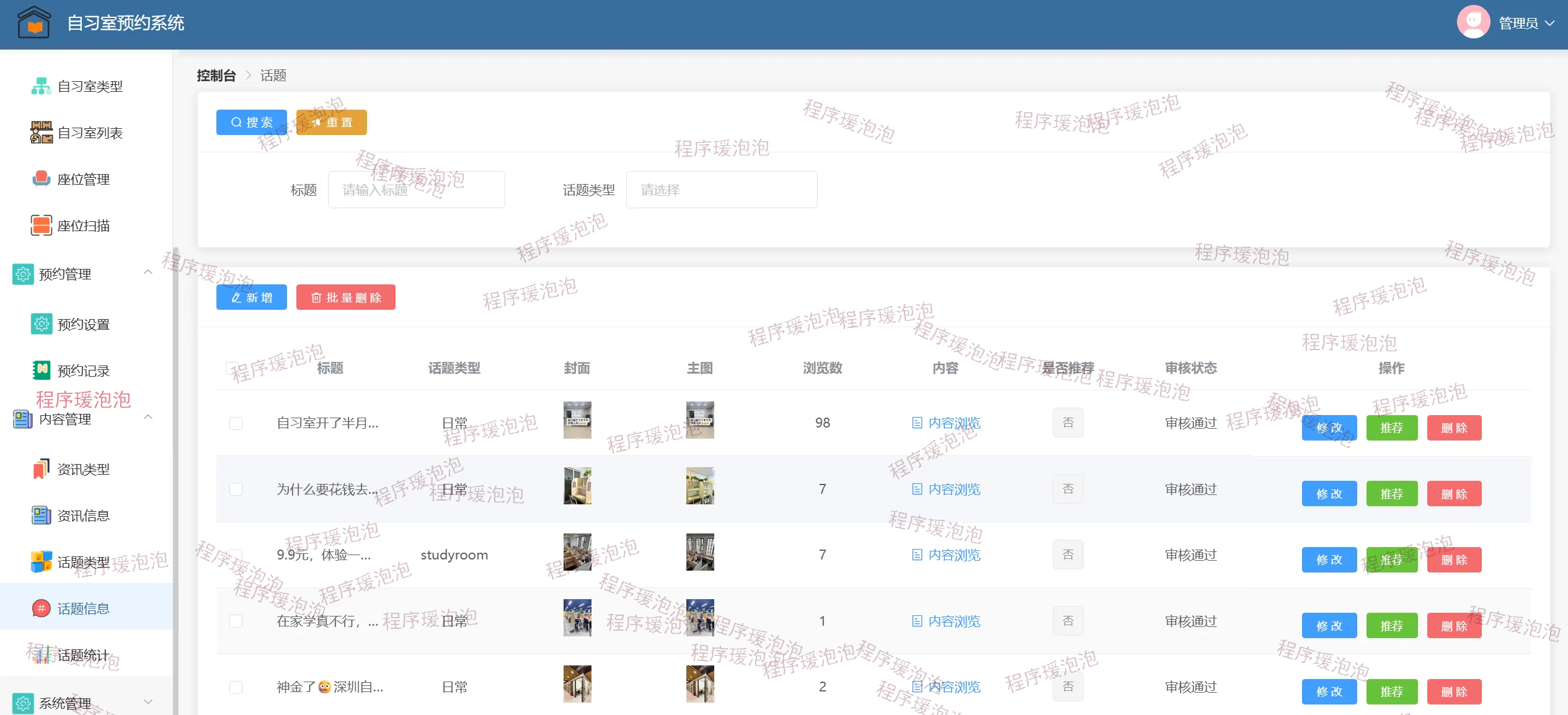Click the 预约记录 notebook icon
The image size is (1568, 715).
point(41,371)
